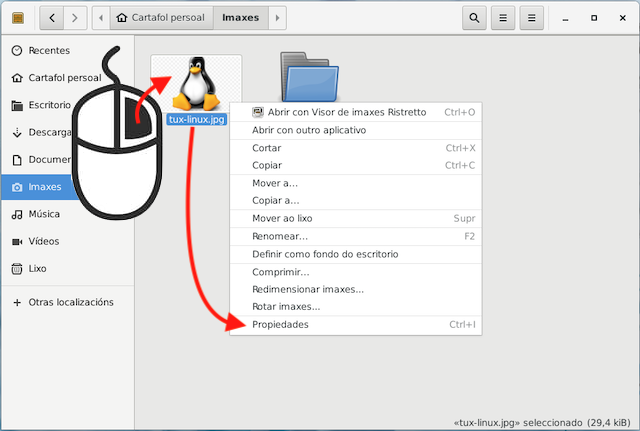Go back with the left arrow button
The width and height of the screenshot is (640, 431).
click(51, 18)
